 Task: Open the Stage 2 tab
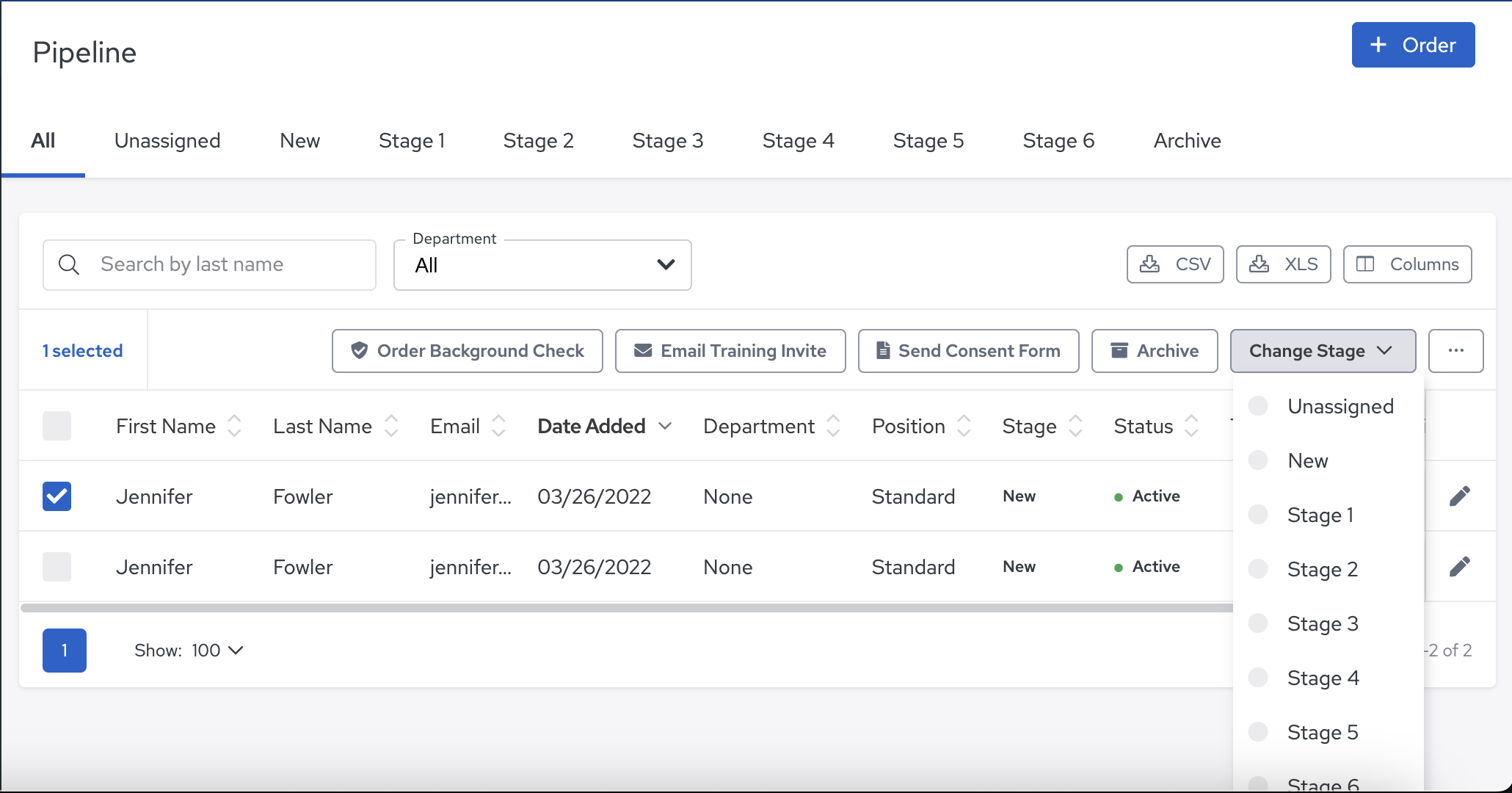[x=538, y=140]
